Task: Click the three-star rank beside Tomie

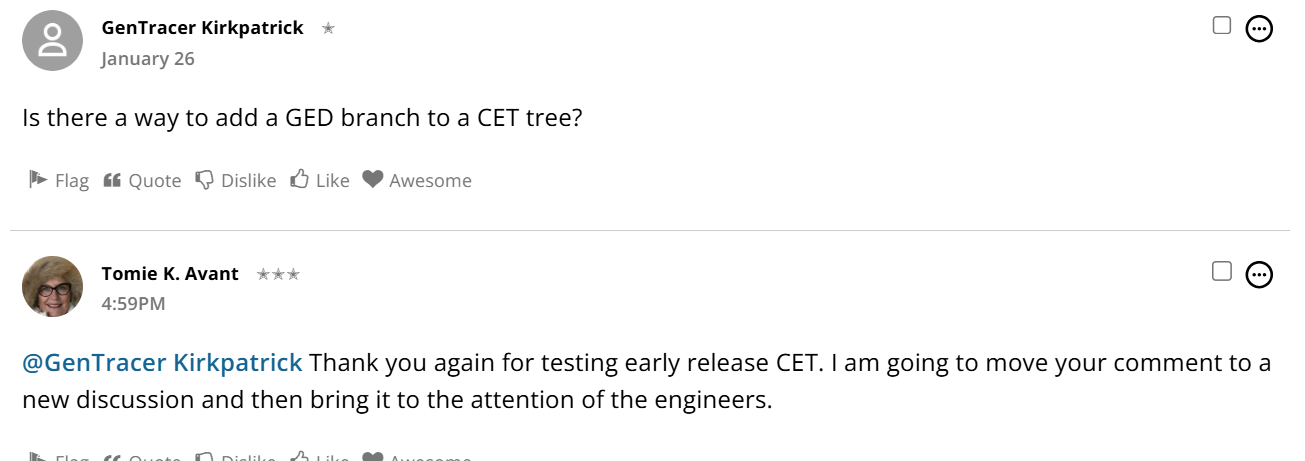Action: pos(278,274)
